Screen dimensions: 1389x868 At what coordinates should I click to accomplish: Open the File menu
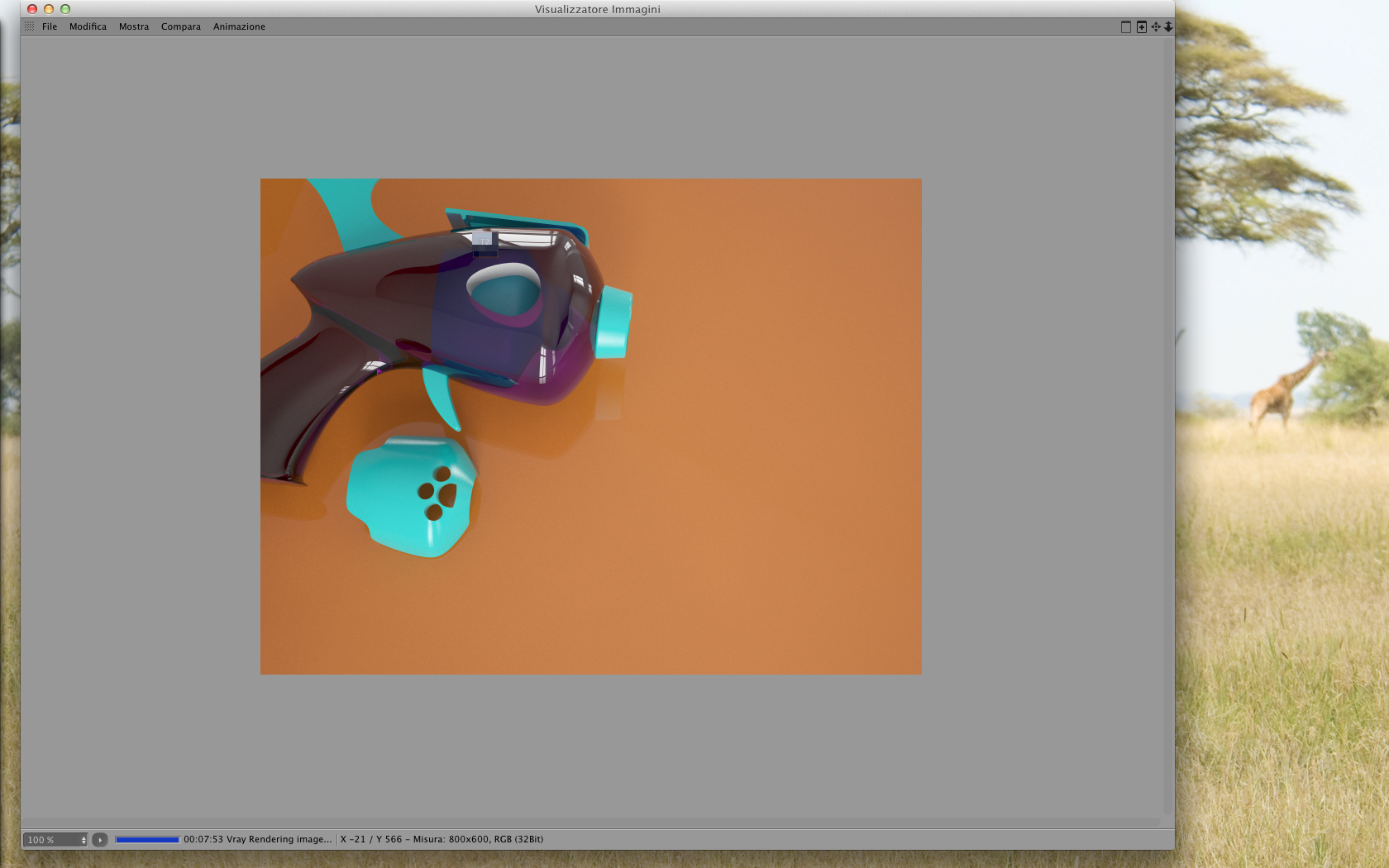[50, 26]
